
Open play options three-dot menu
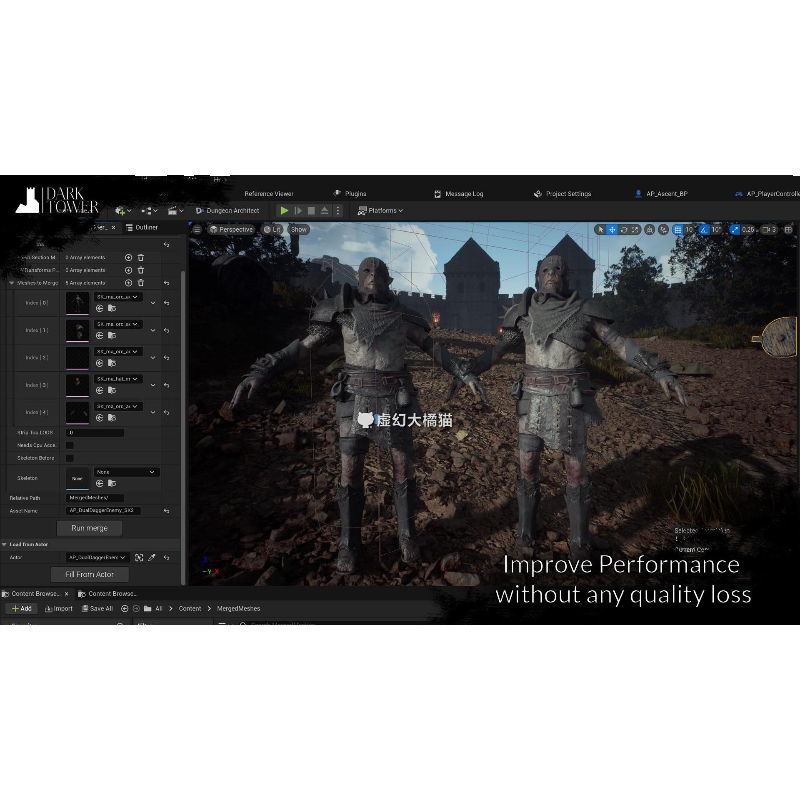tap(338, 210)
